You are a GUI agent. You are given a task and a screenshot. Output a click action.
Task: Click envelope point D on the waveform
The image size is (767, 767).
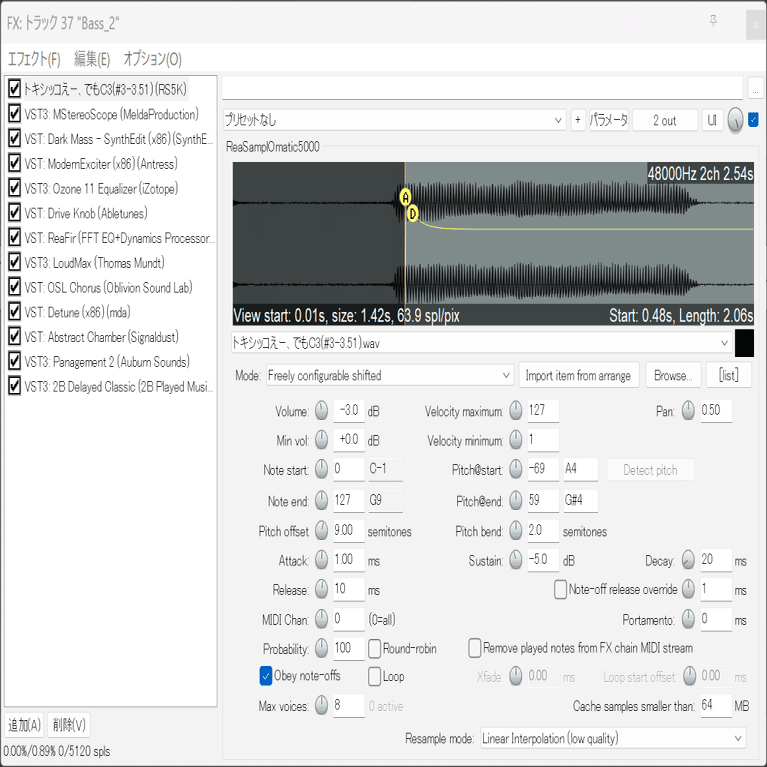[412, 214]
